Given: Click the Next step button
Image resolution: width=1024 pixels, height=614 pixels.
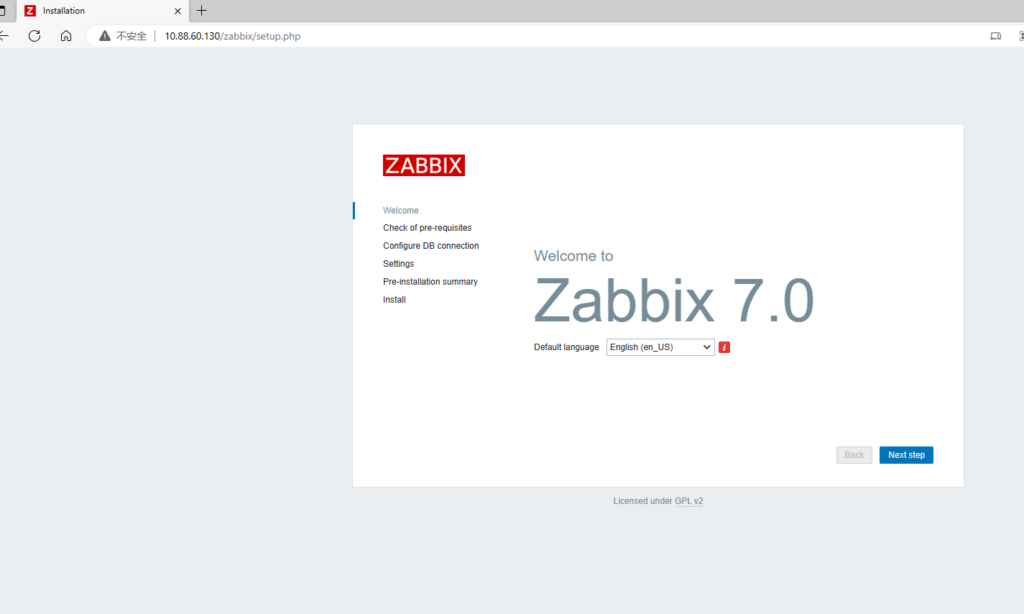Looking at the screenshot, I should 906,455.
